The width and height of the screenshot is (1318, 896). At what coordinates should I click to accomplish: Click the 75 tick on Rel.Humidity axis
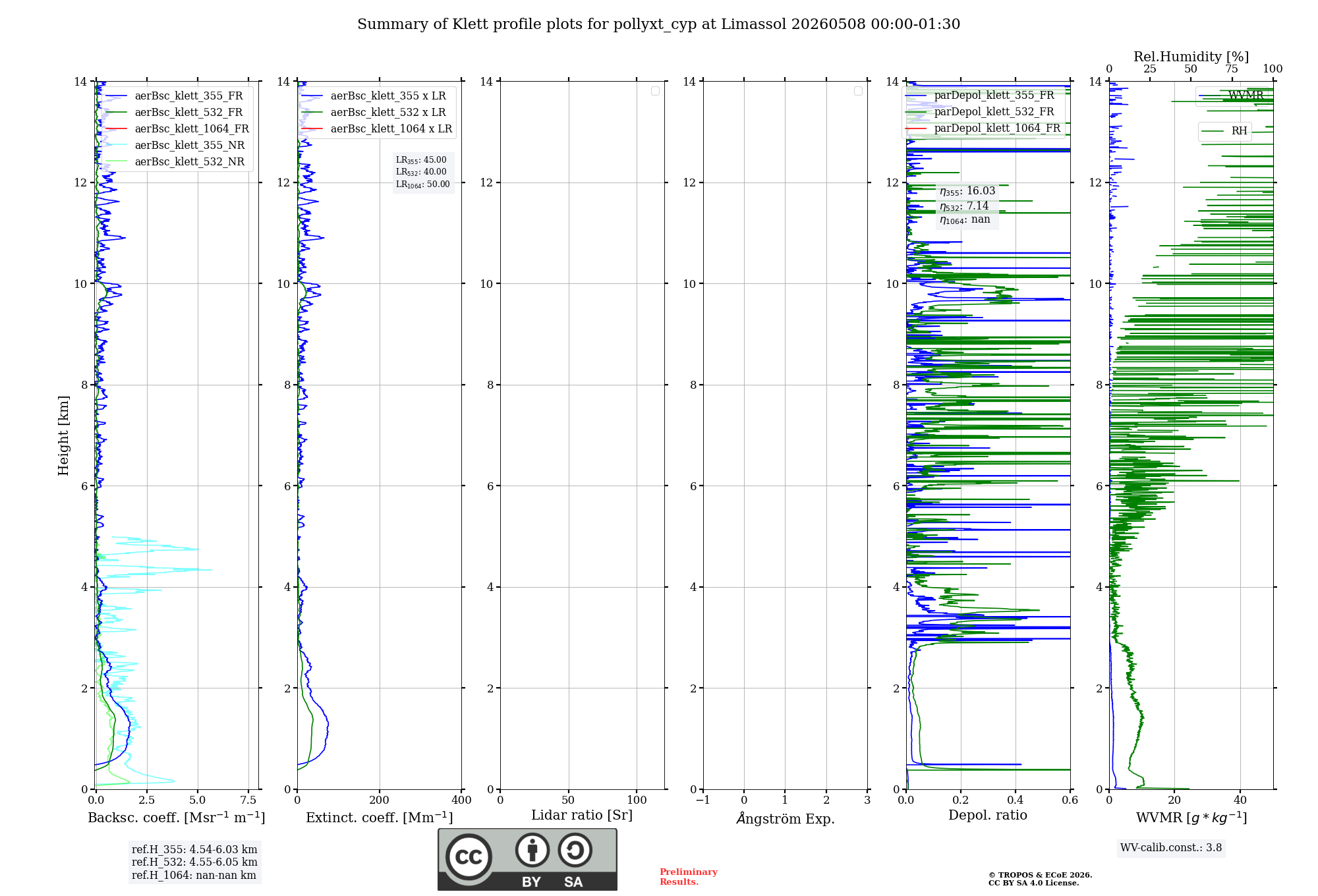click(x=1231, y=69)
